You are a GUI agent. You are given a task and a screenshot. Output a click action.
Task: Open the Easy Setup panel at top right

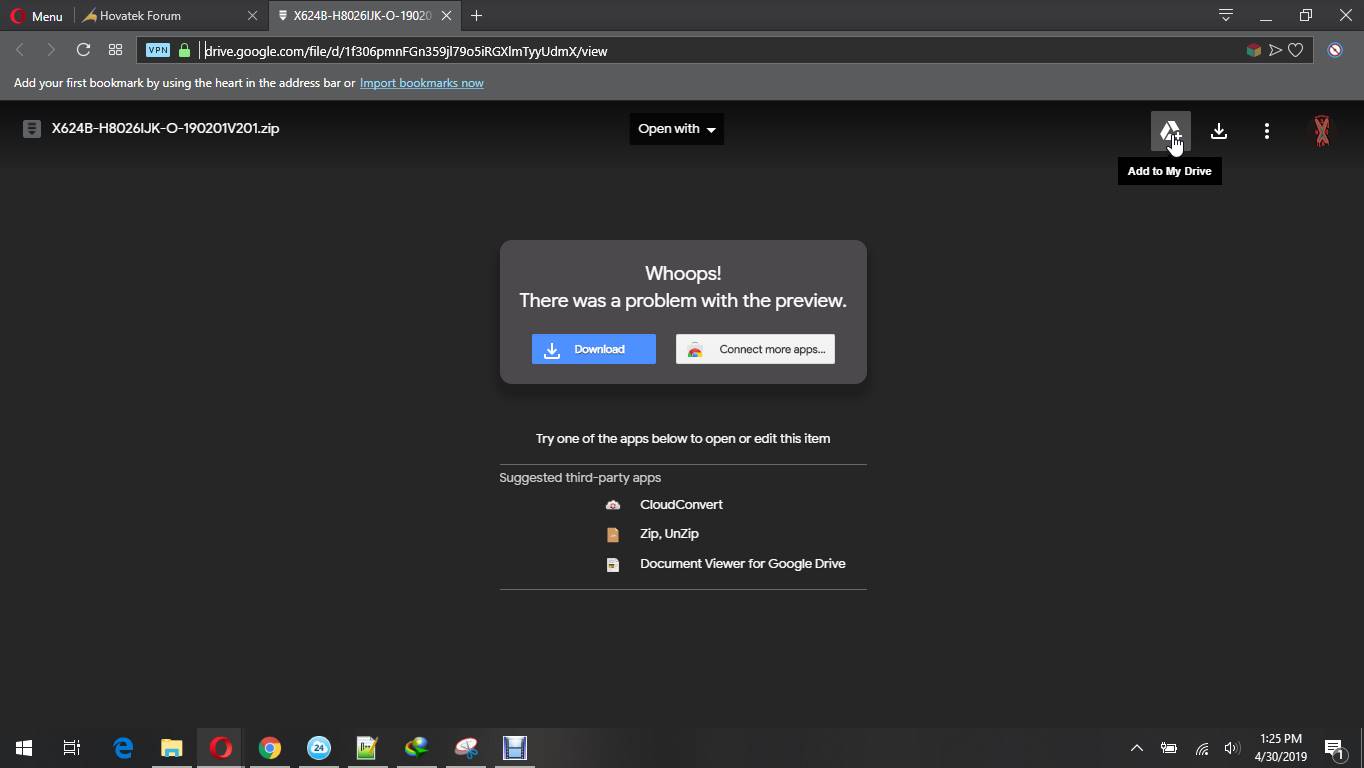pos(1224,15)
